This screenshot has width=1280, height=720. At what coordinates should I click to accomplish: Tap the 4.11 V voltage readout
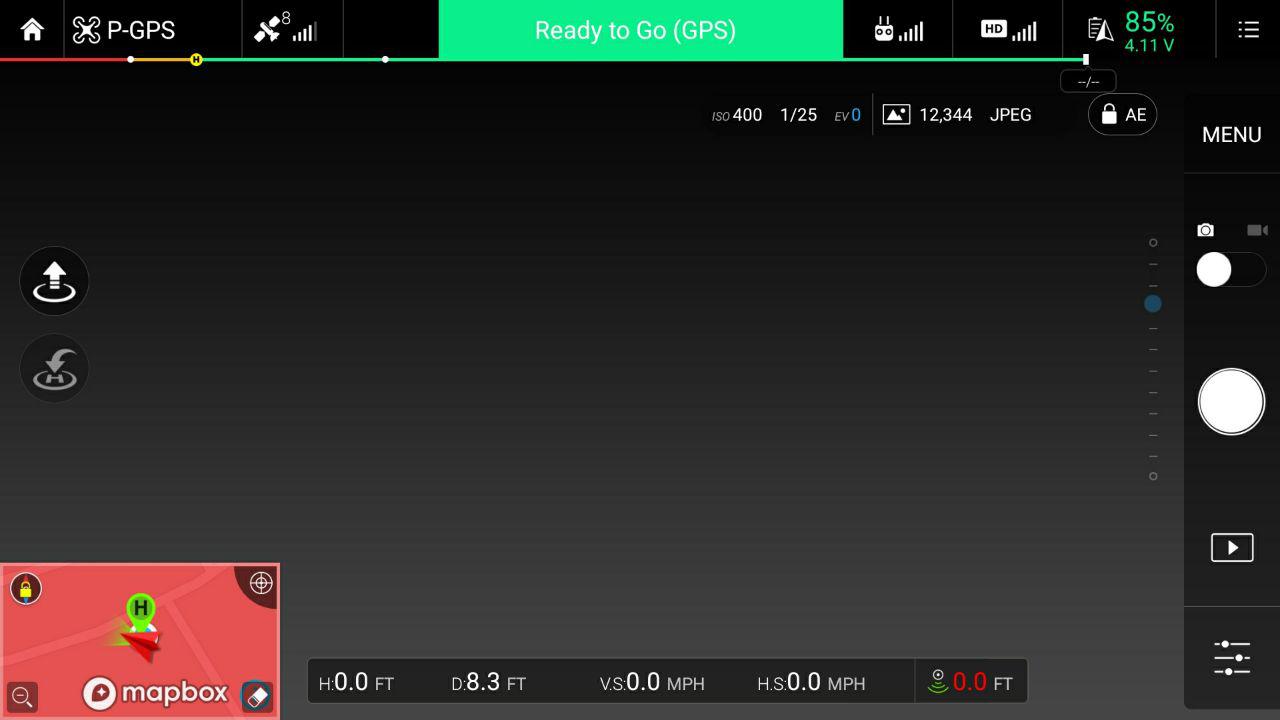tap(1149, 46)
